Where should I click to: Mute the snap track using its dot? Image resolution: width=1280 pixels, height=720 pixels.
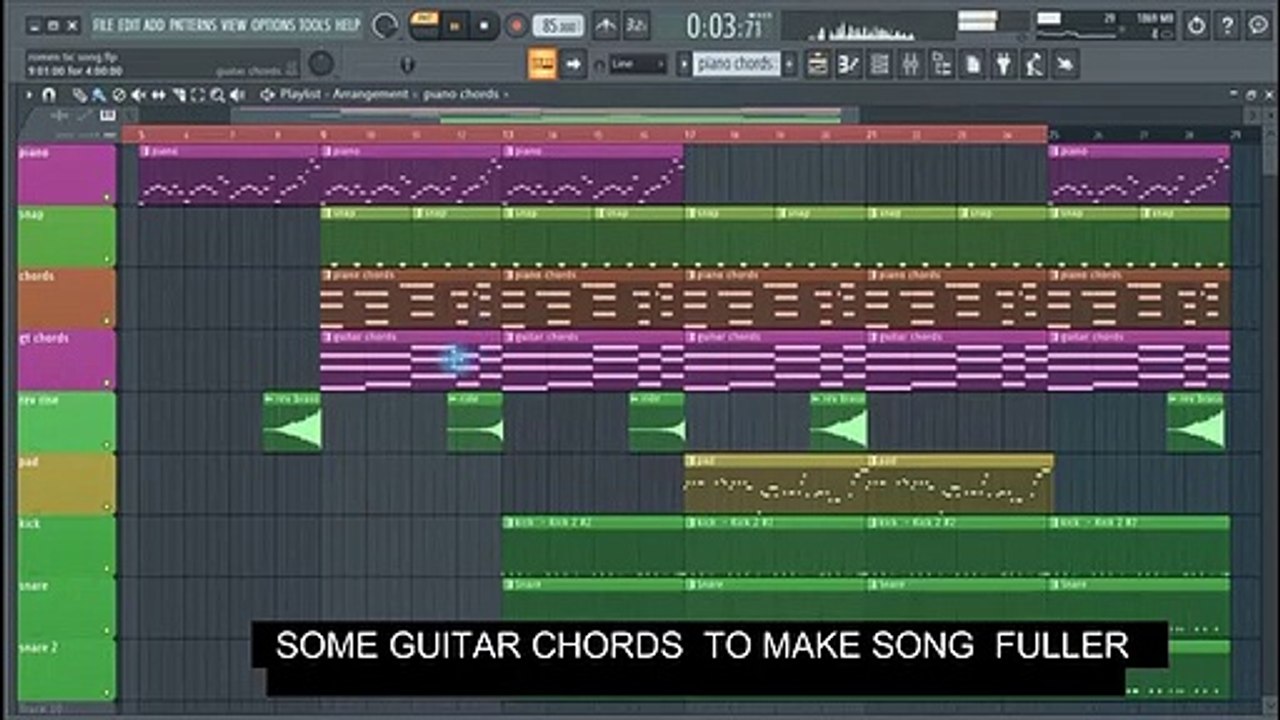[x=108, y=260]
